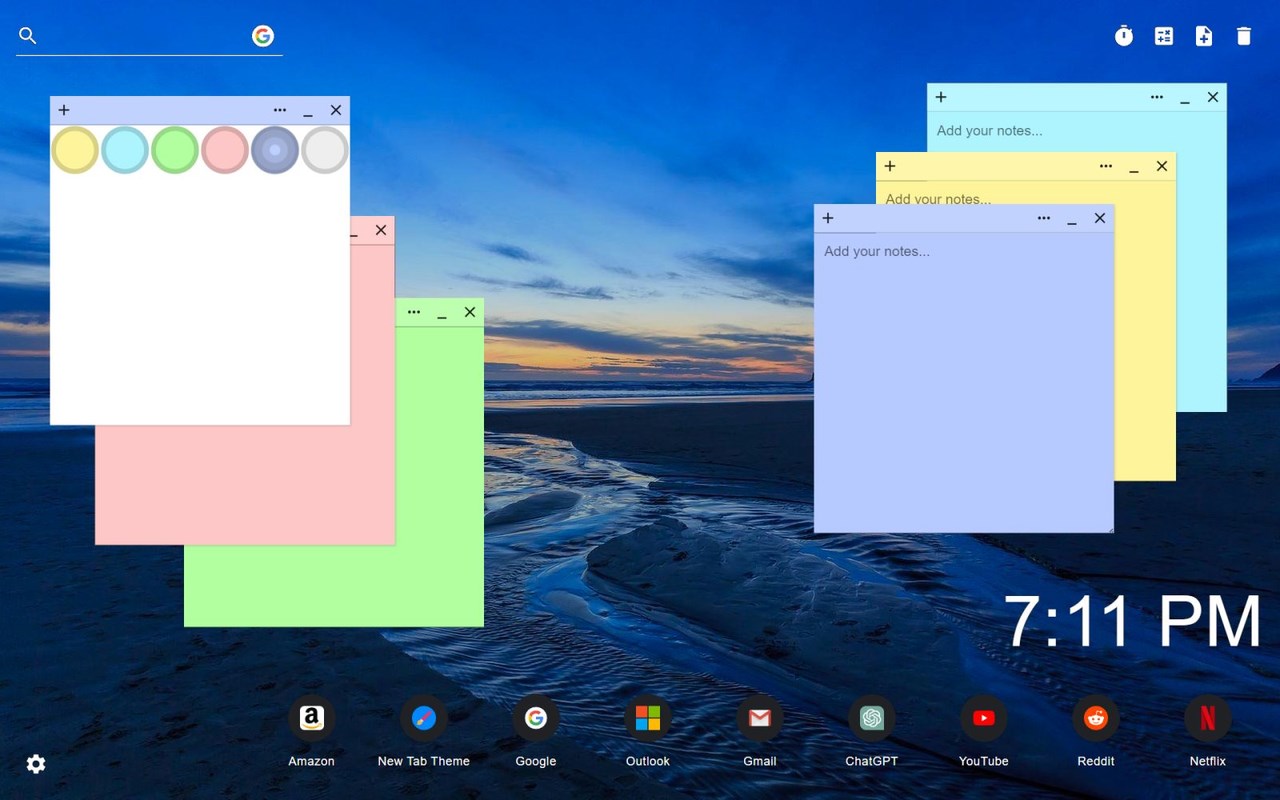Pick the pink color swatch
1280x800 pixels.
click(225, 150)
